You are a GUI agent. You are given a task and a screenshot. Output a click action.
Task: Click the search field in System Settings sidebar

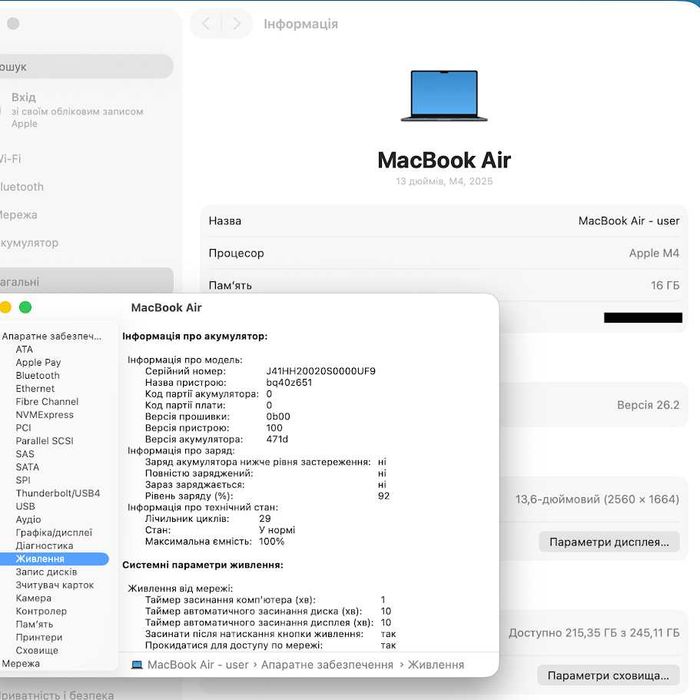[x=85, y=67]
